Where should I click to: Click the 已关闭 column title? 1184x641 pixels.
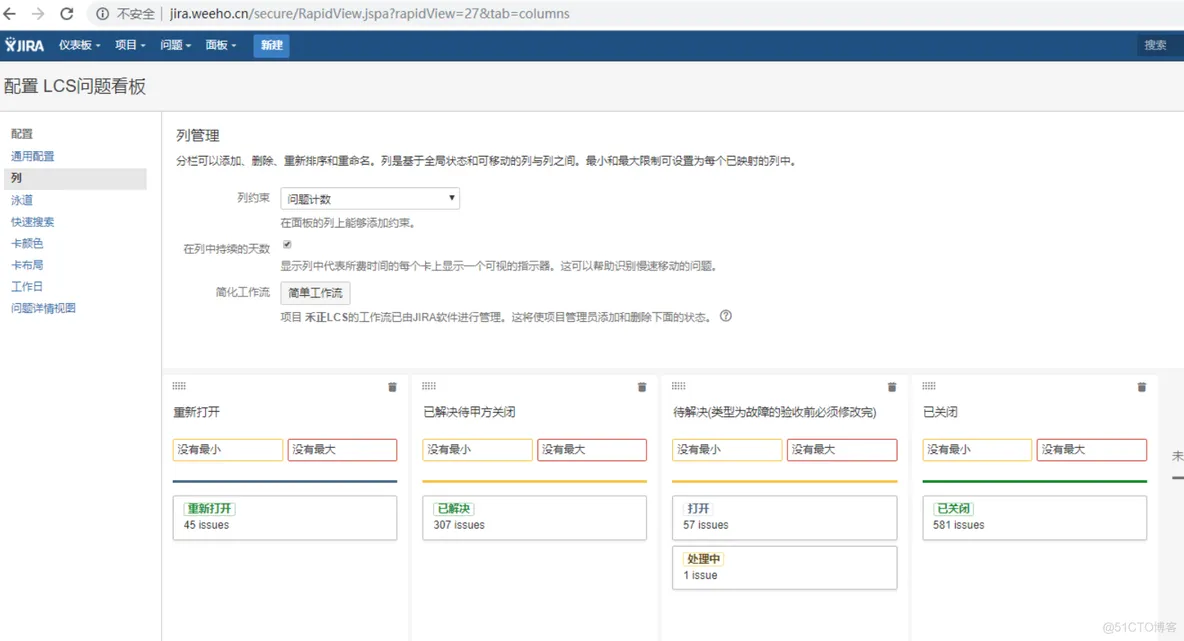[940, 412]
